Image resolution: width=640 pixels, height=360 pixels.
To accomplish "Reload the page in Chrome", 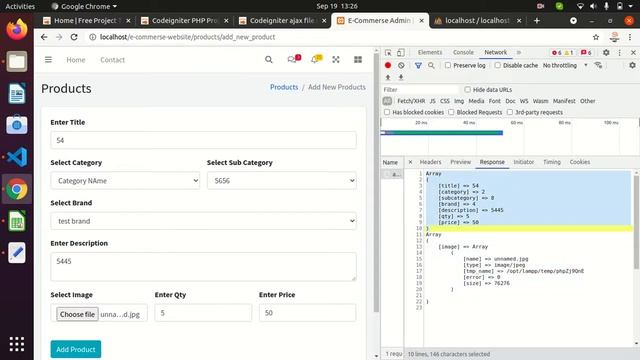I will (74, 37).
